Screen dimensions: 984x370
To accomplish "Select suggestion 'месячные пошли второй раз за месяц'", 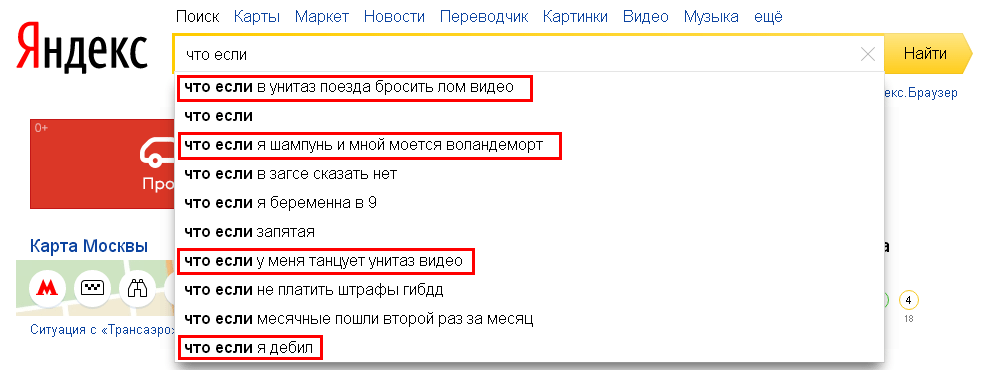I will tap(530, 319).
